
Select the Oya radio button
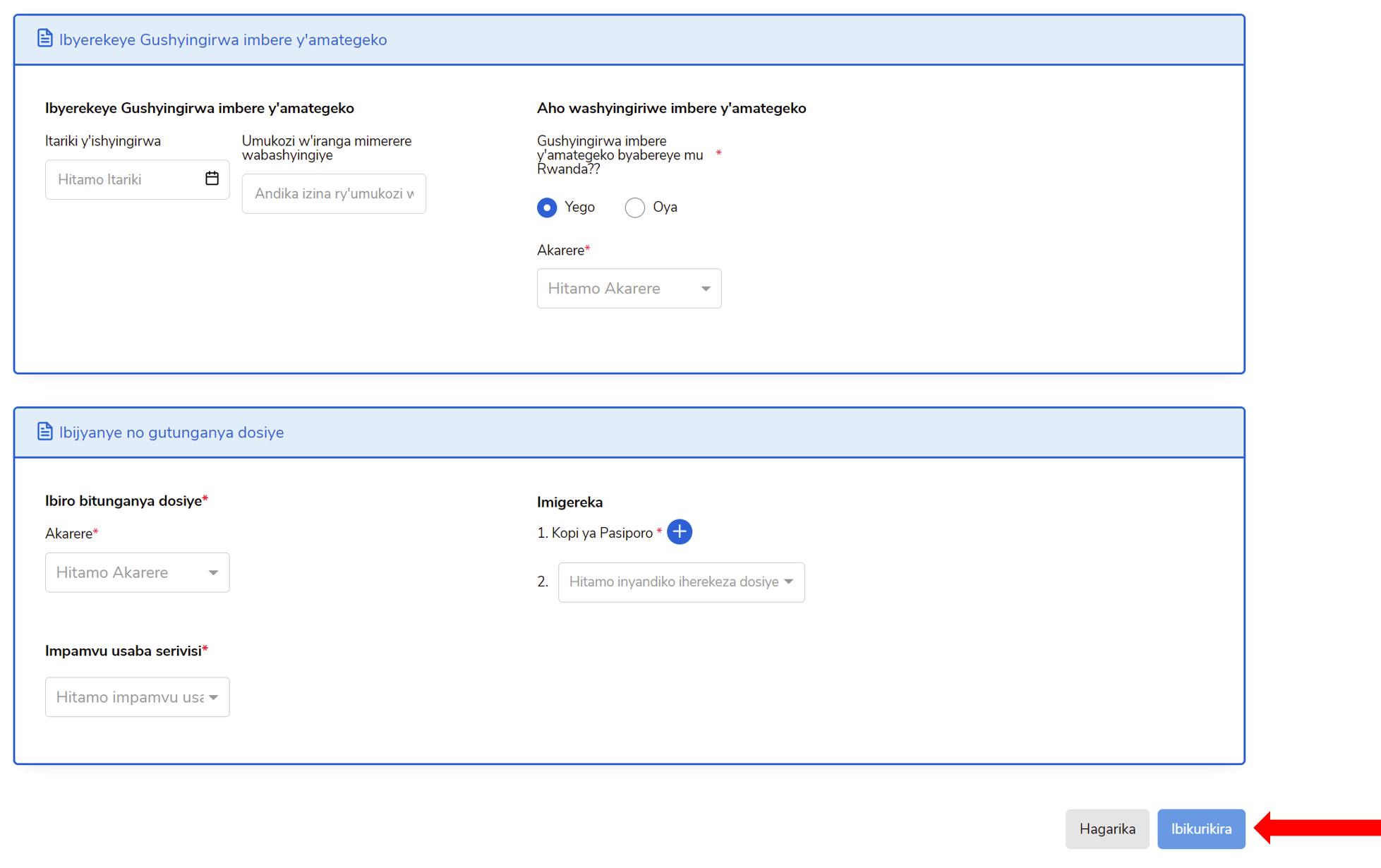634,207
